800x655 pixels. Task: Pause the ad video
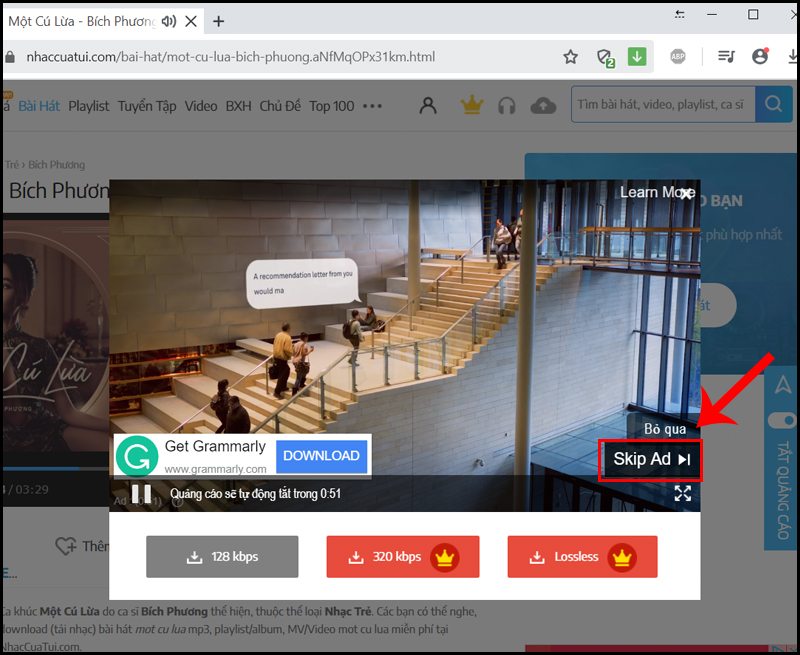(141, 494)
